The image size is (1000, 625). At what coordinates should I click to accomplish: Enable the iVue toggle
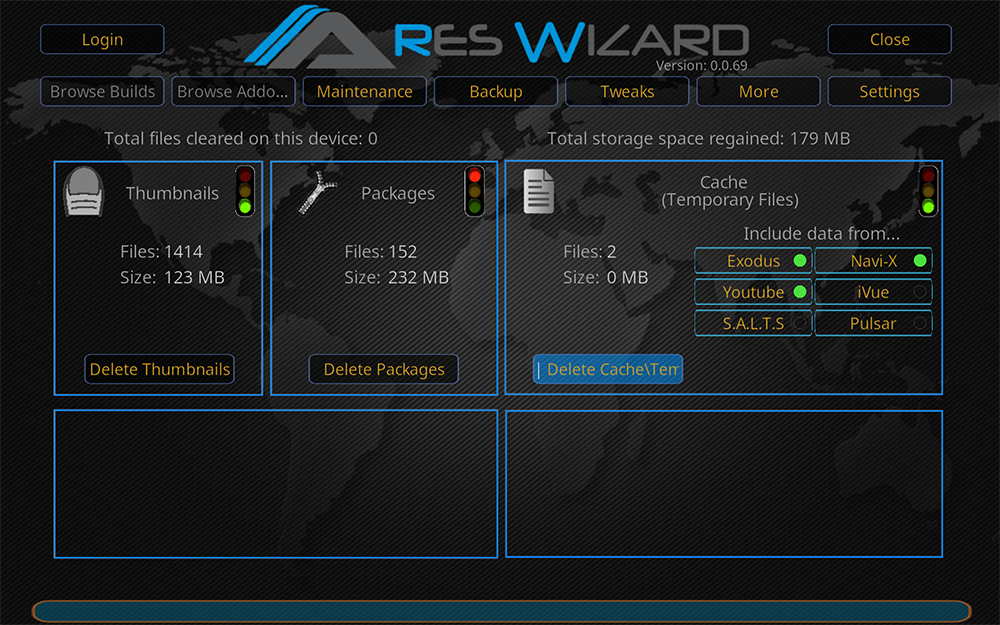tap(873, 292)
